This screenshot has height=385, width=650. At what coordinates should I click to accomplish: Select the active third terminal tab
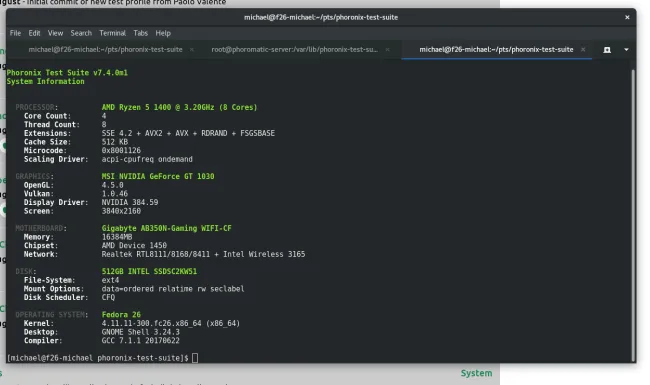tap(496, 50)
